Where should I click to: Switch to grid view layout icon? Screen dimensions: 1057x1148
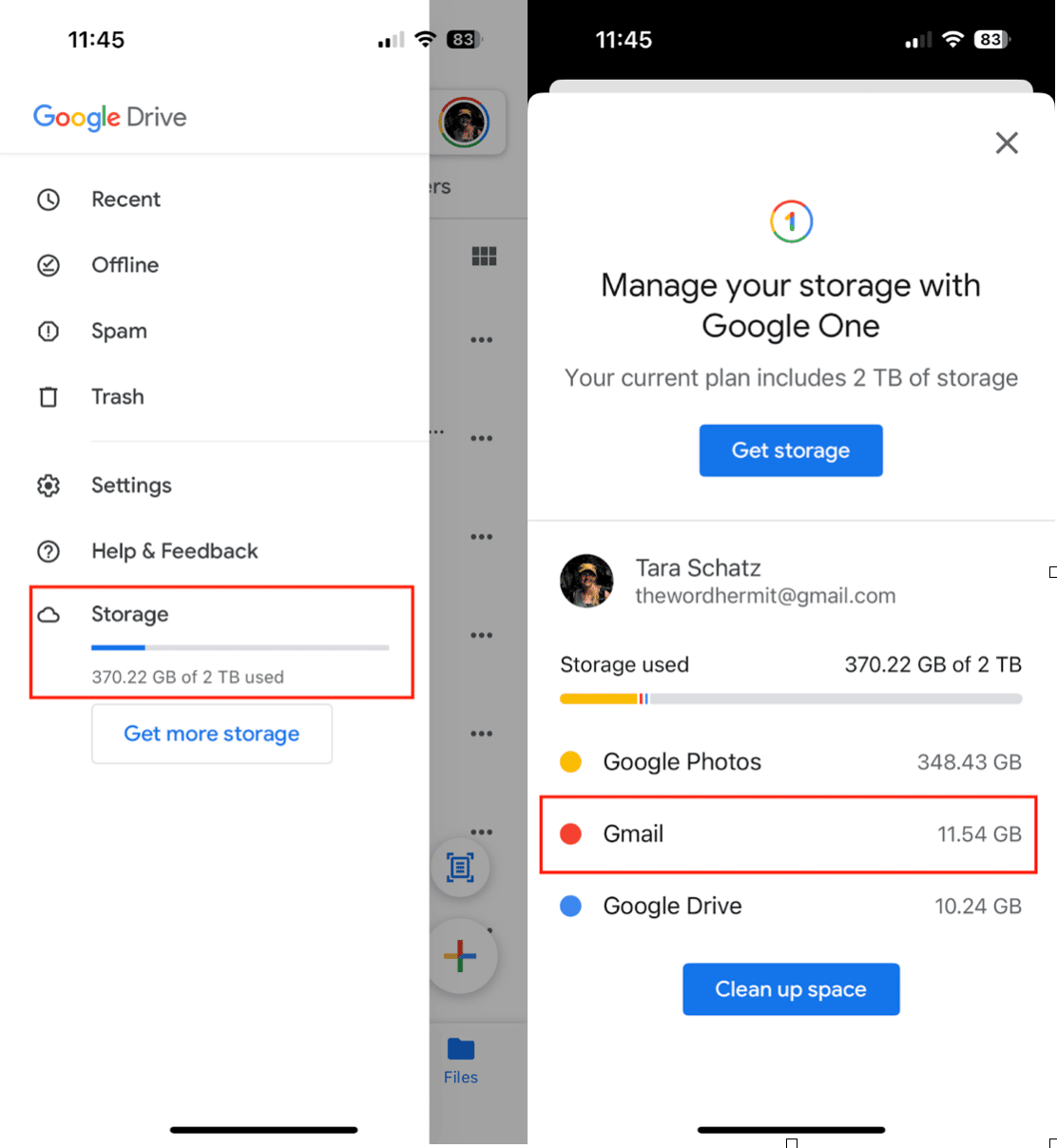[x=484, y=256]
